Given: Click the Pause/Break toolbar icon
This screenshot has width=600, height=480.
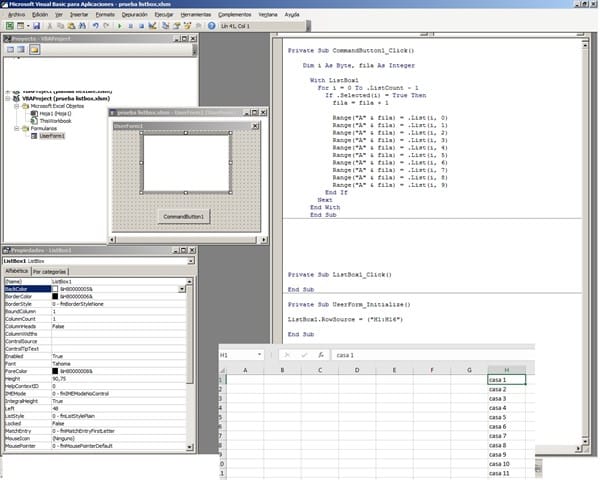Looking at the screenshot, I should (130, 27).
